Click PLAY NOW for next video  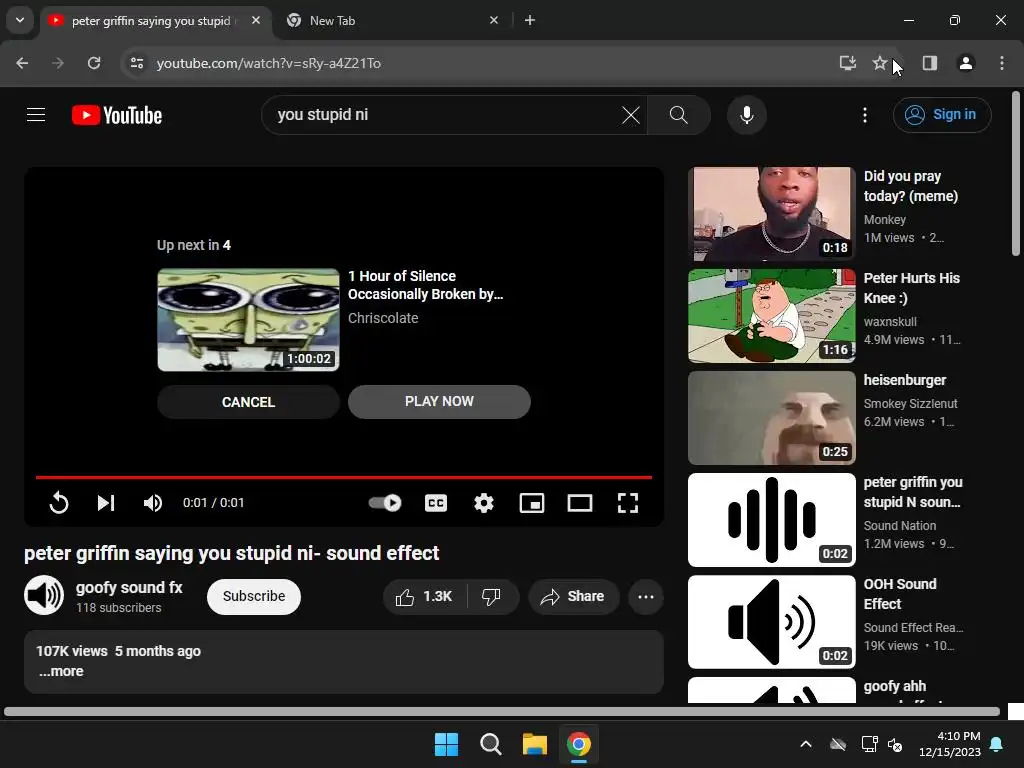click(x=439, y=402)
